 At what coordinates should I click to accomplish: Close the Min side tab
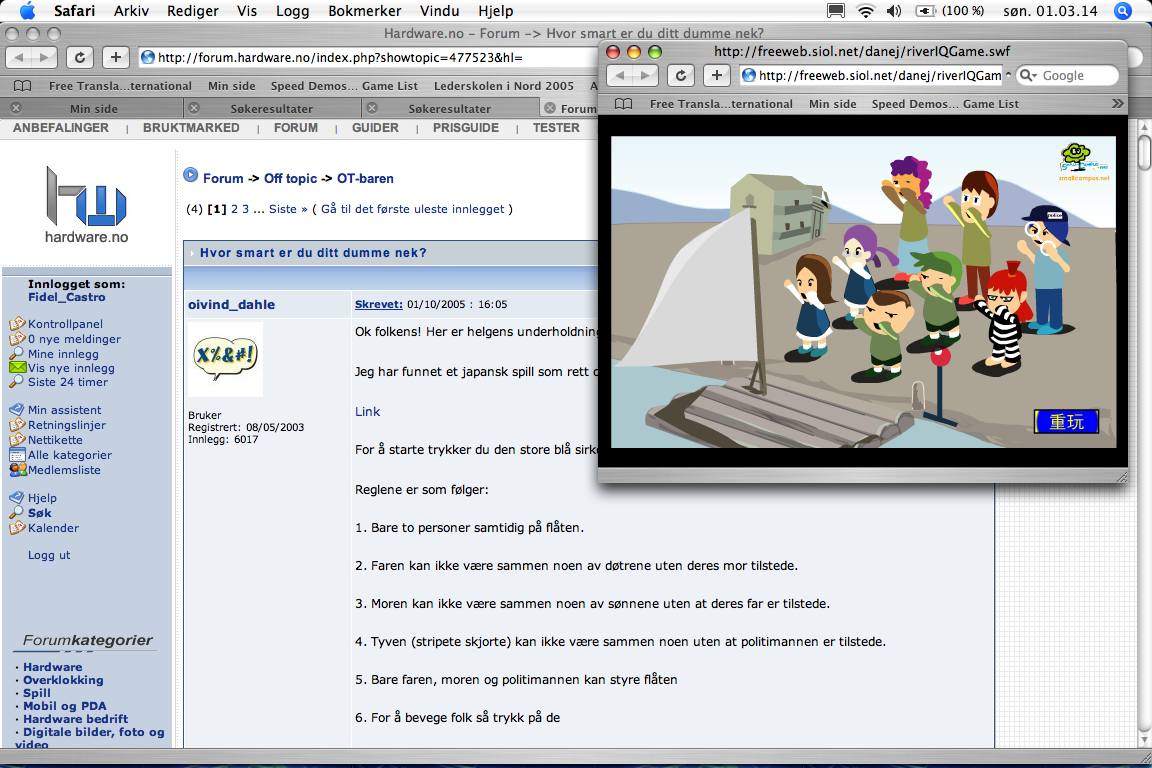coord(15,108)
